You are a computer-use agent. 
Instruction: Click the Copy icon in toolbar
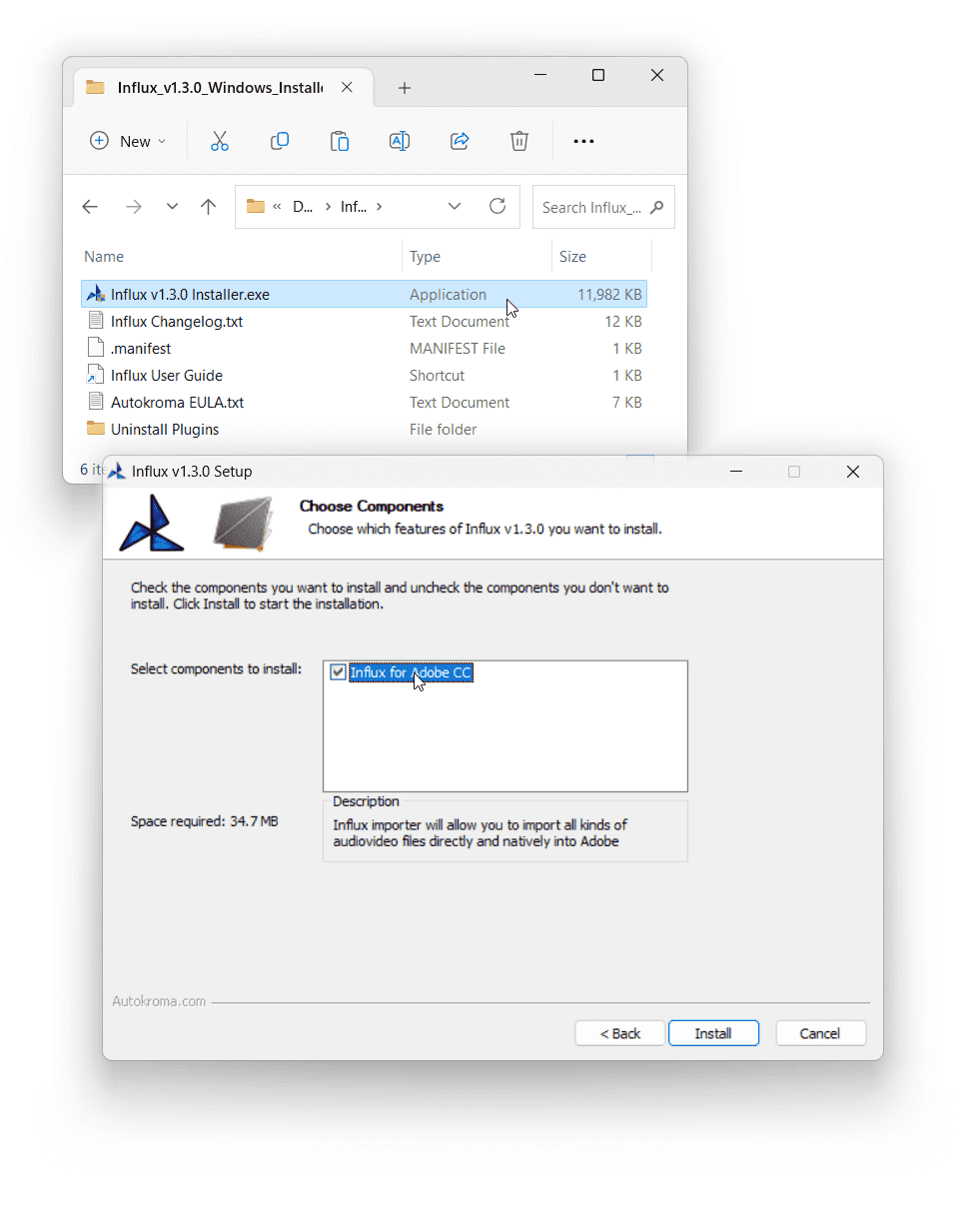280,141
